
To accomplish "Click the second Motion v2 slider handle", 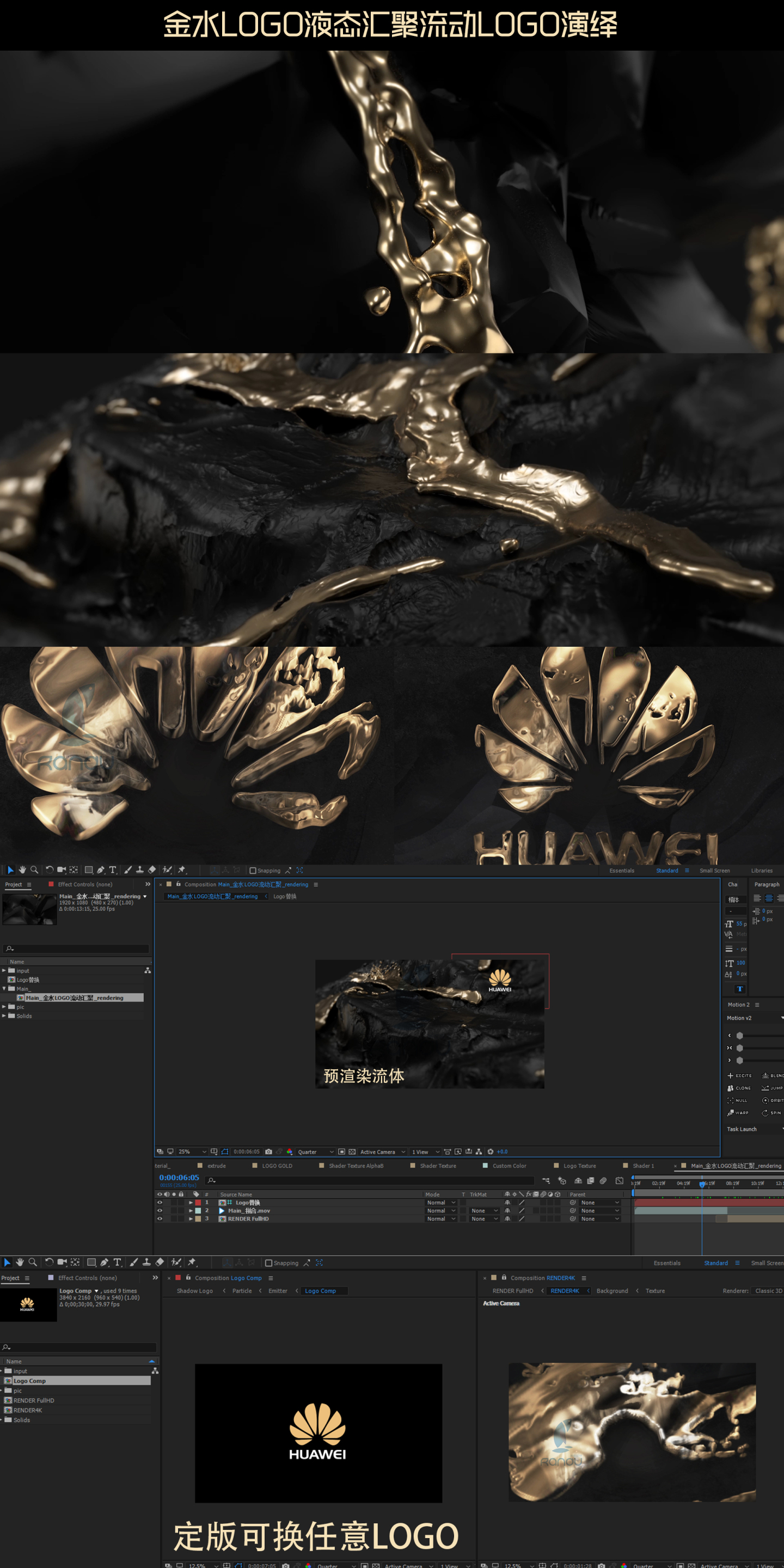I will click(739, 1048).
